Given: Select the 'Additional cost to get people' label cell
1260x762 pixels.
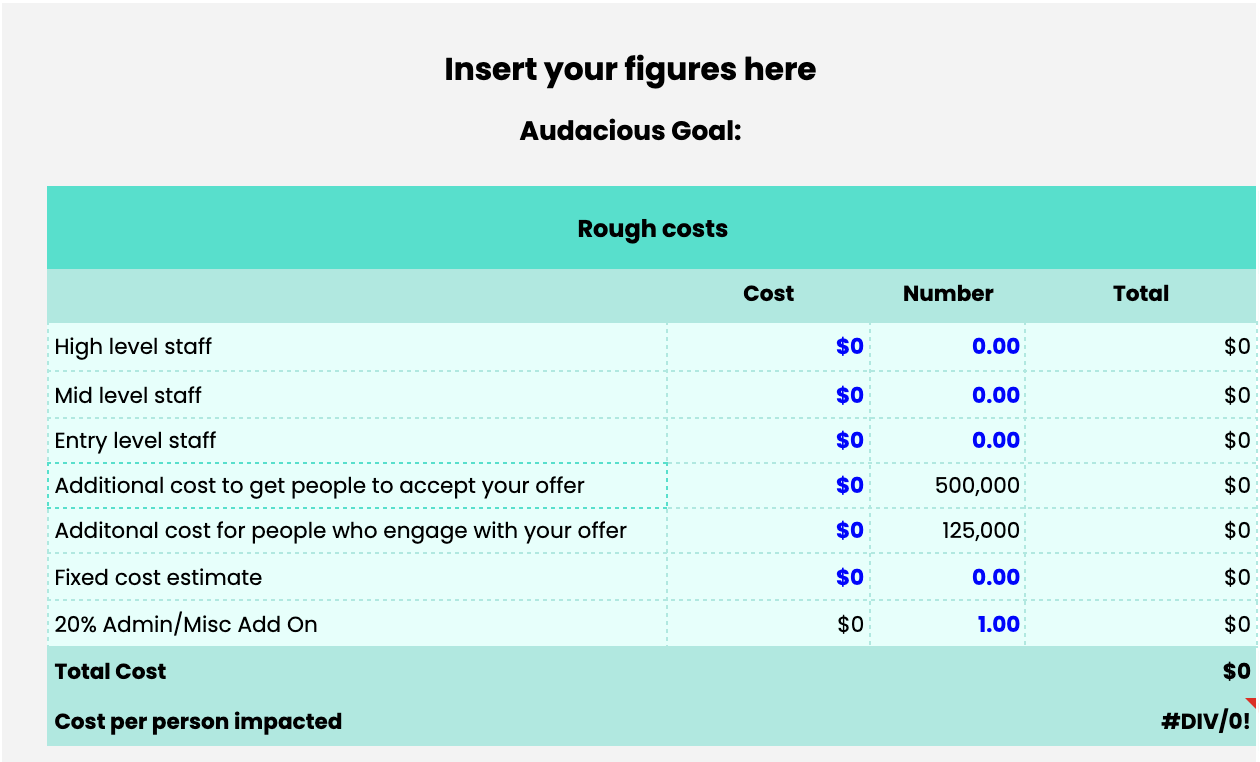Looking at the screenshot, I should [x=357, y=486].
